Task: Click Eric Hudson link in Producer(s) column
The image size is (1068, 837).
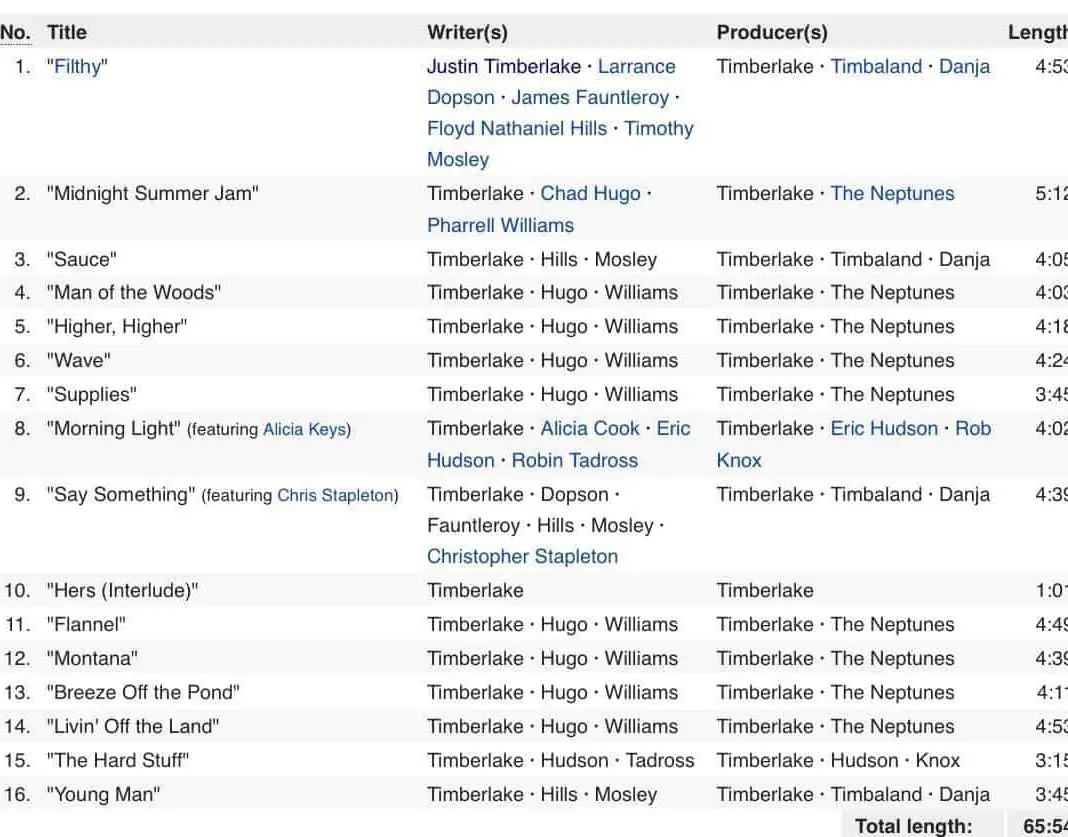Action: (x=884, y=429)
